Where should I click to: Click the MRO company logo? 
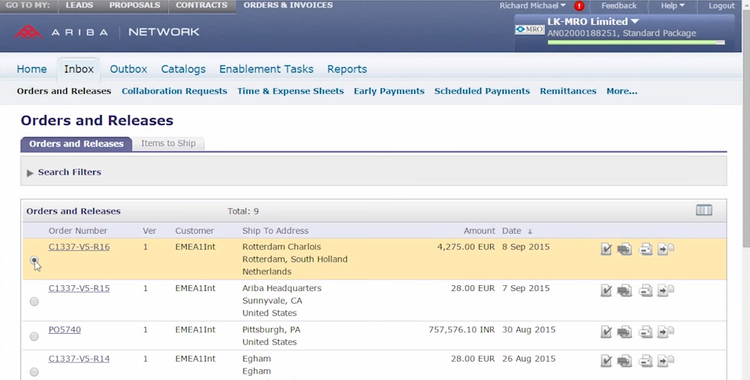click(529, 29)
